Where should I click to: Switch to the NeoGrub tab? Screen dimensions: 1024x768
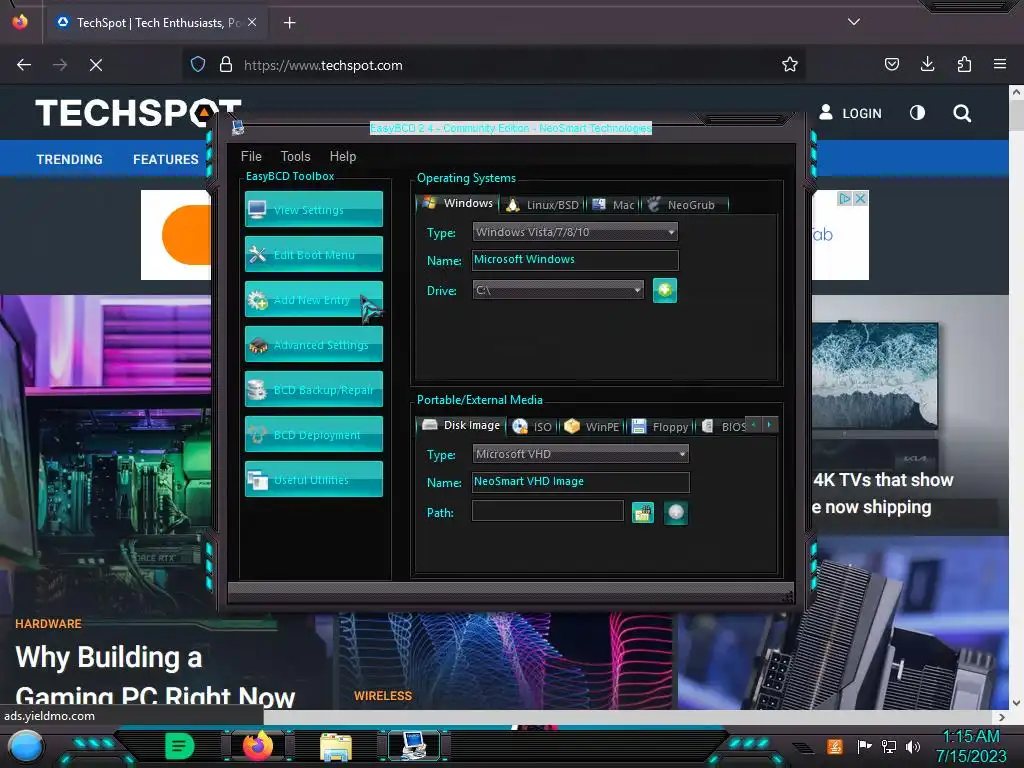(x=684, y=204)
